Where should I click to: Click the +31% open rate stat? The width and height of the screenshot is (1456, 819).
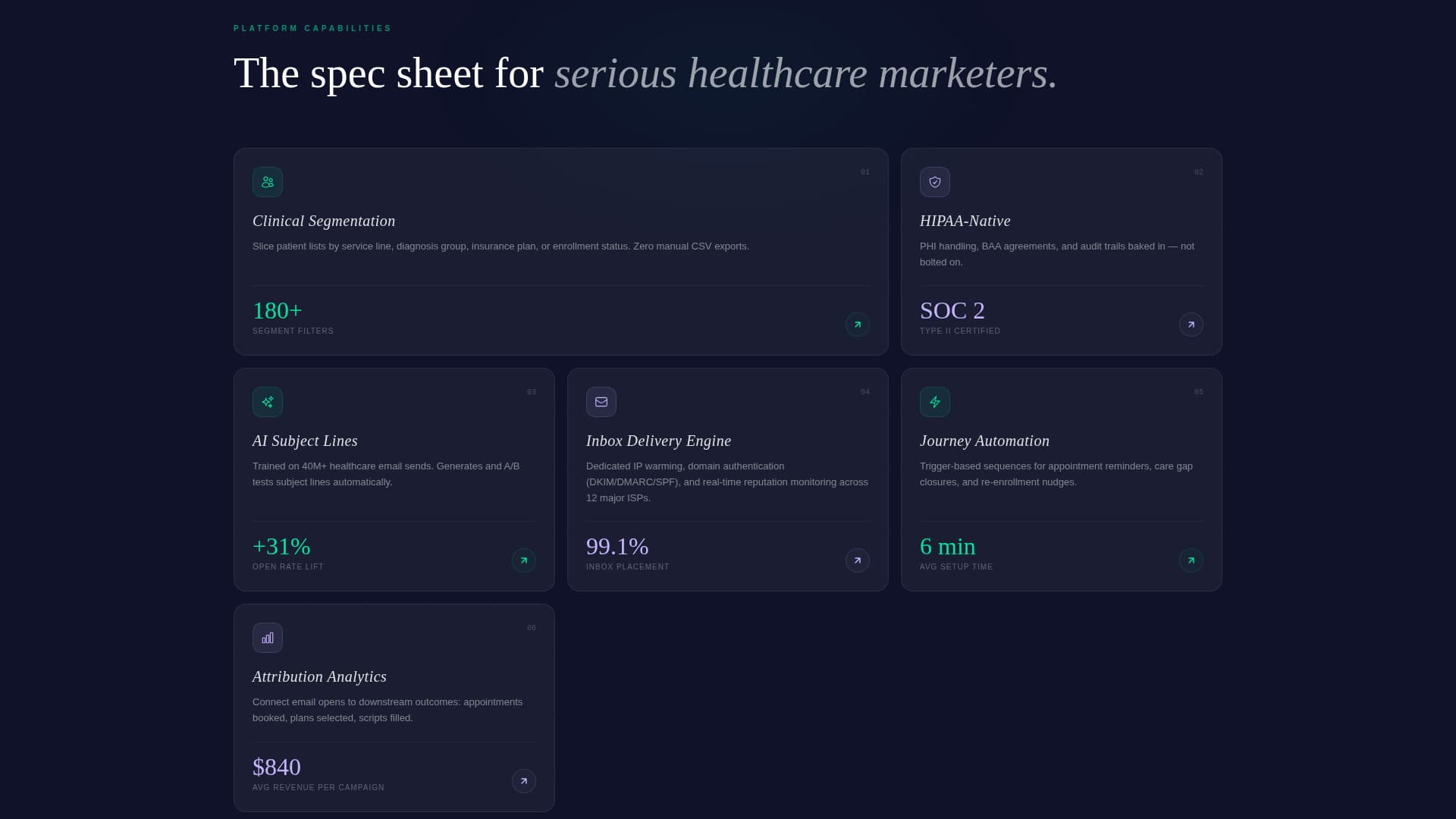(x=281, y=546)
